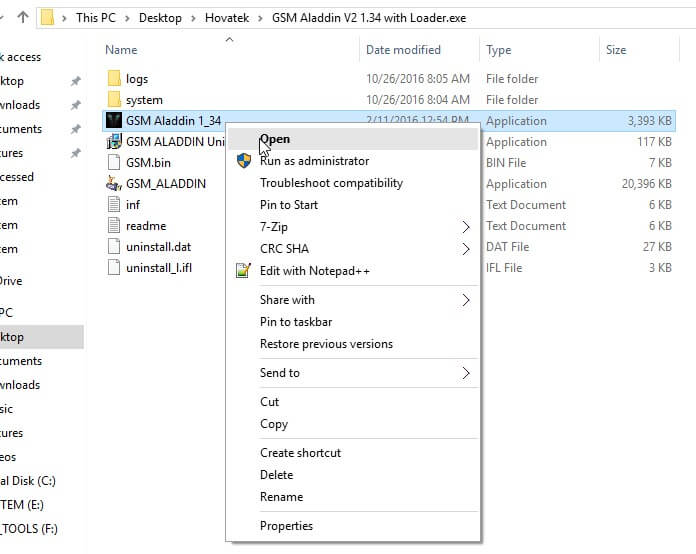
Task: Select the uninstall.dat file name
Action: click(158, 247)
